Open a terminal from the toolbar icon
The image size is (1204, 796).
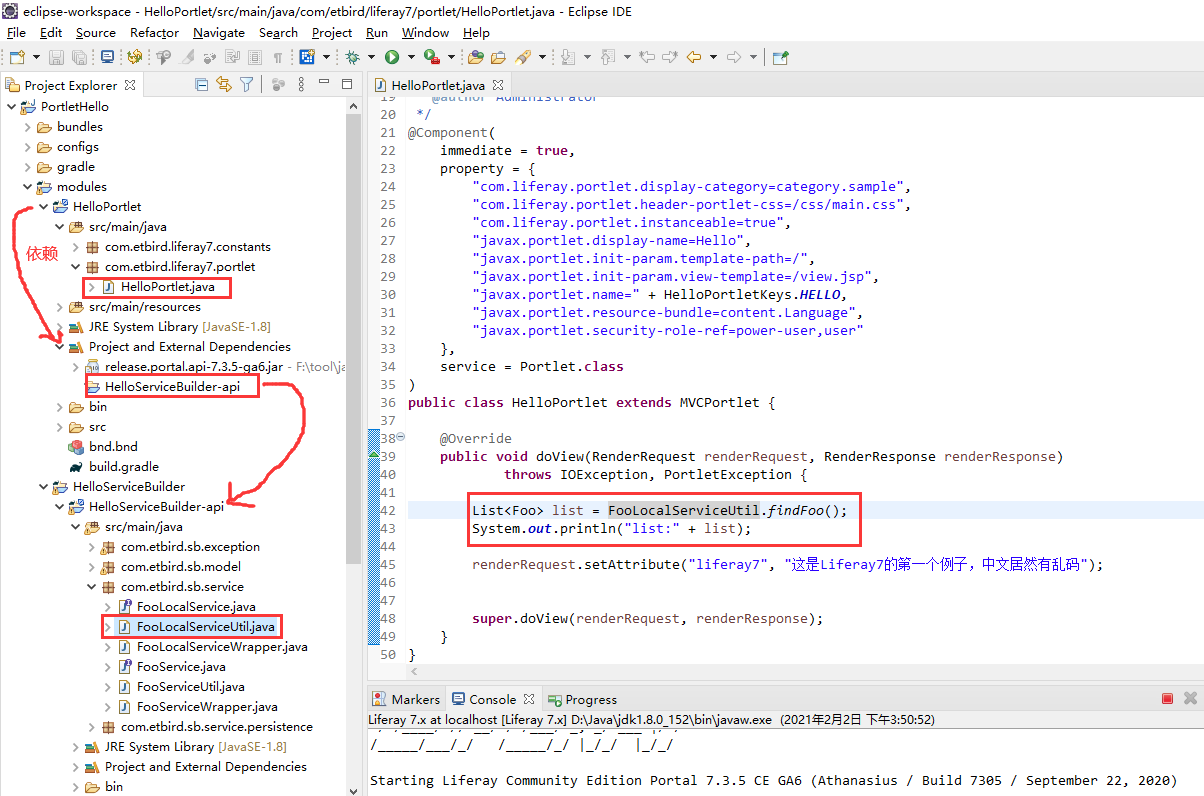(107, 57)
